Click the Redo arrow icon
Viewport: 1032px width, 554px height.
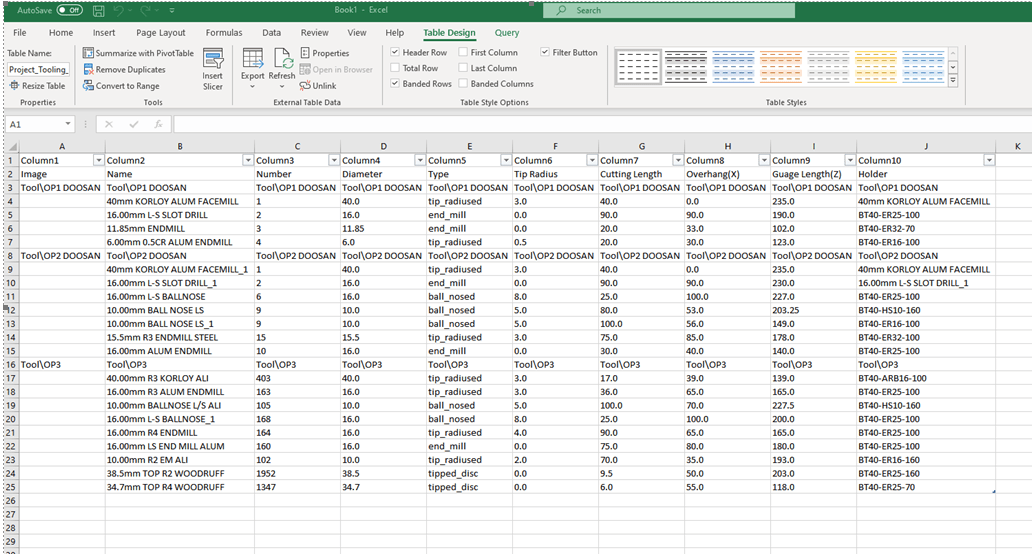(x=145, y=11)
